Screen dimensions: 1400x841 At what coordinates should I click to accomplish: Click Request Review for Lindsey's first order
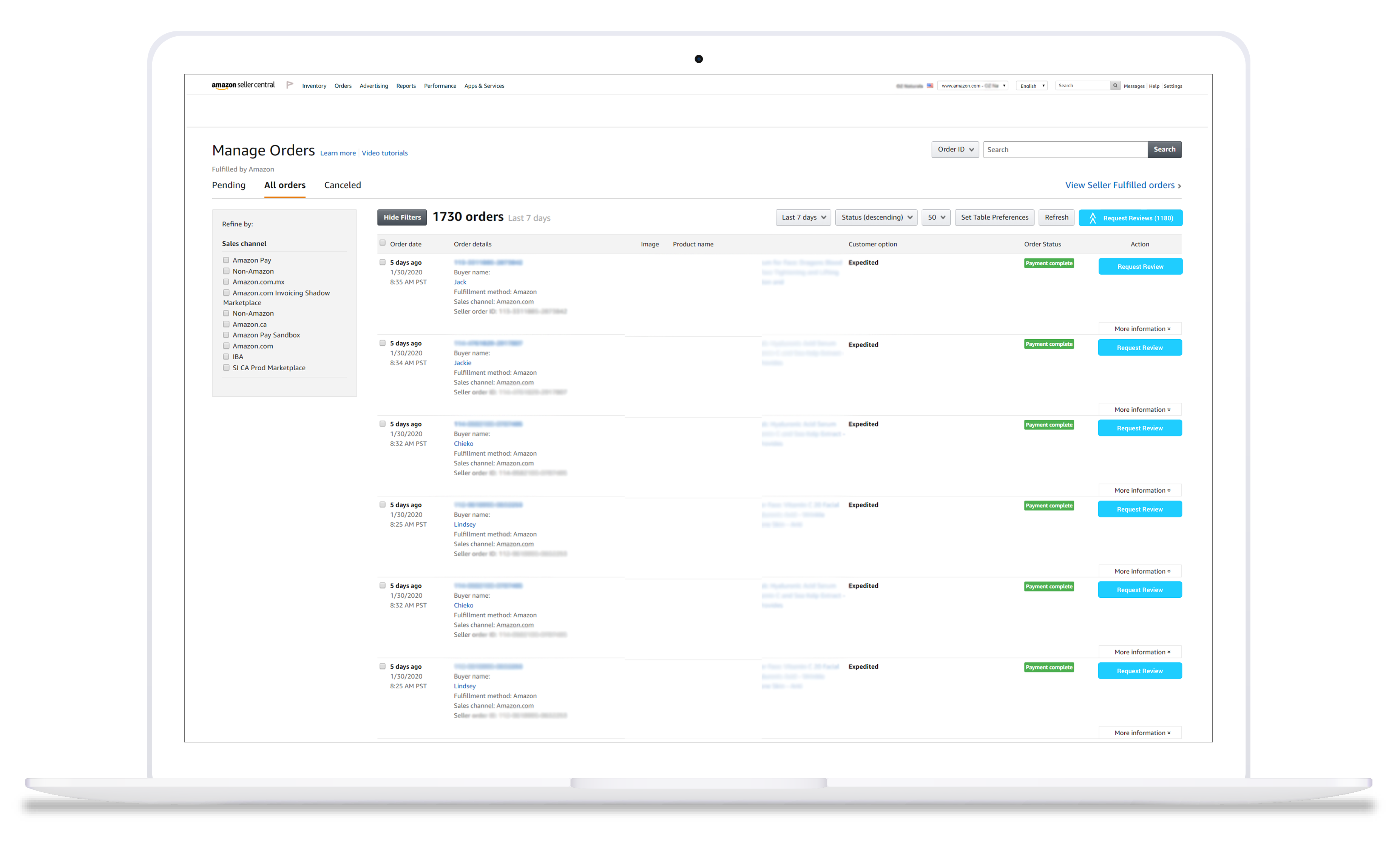click(x=1139, y=509)
